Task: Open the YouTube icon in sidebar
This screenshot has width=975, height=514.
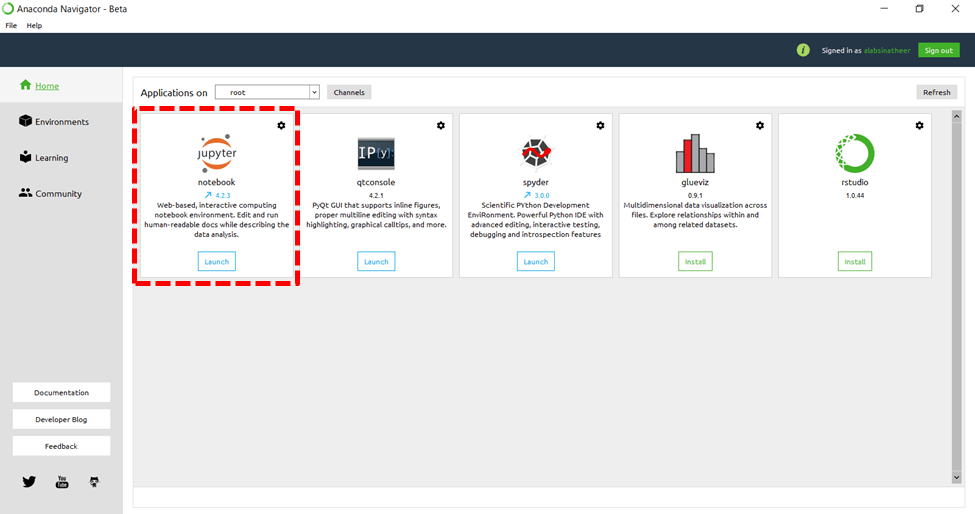Action: click(62, 482)
